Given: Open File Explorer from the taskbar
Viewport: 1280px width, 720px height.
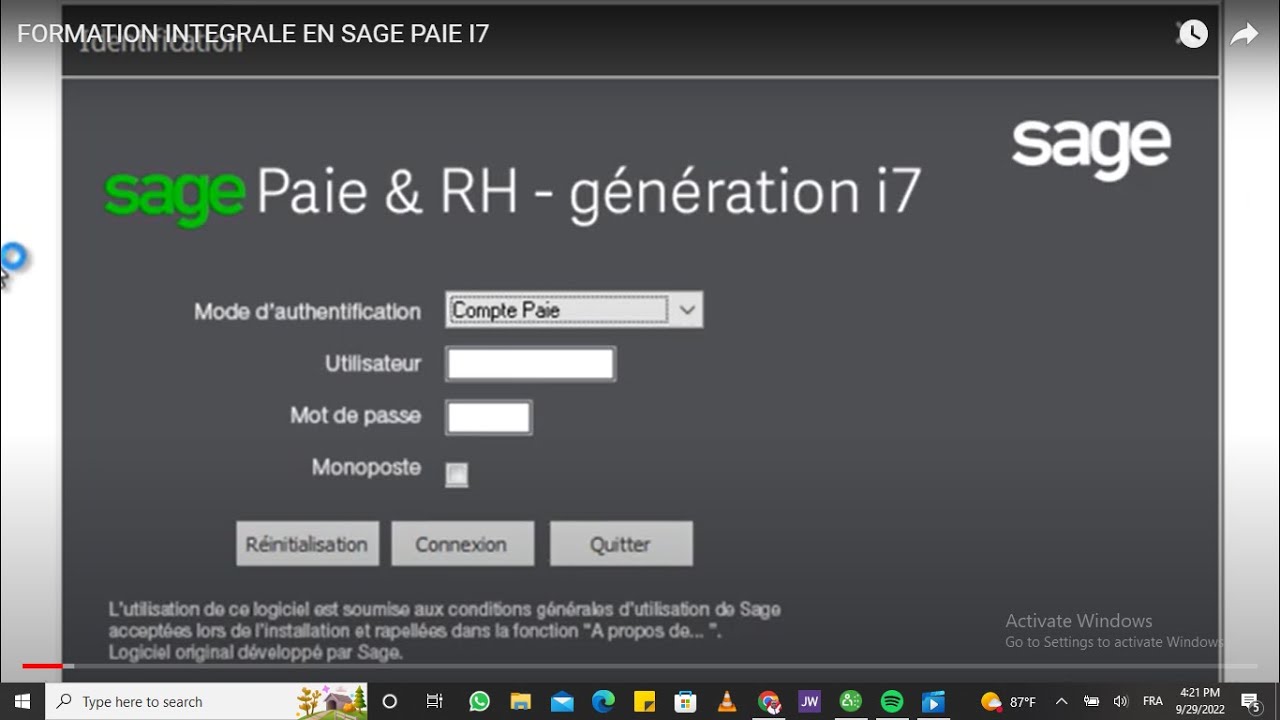Looking at the screenshot, I should tap(520, 701).
